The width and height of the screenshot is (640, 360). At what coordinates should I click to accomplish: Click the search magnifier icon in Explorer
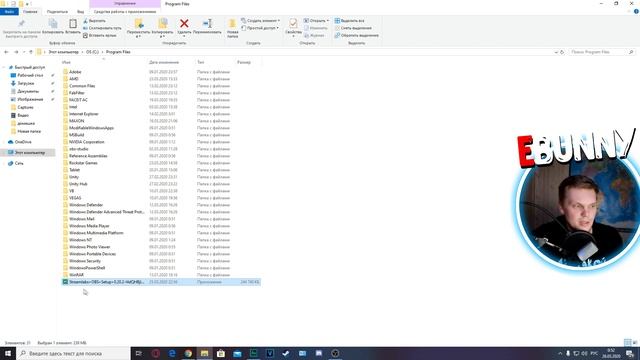pos(631,52)
